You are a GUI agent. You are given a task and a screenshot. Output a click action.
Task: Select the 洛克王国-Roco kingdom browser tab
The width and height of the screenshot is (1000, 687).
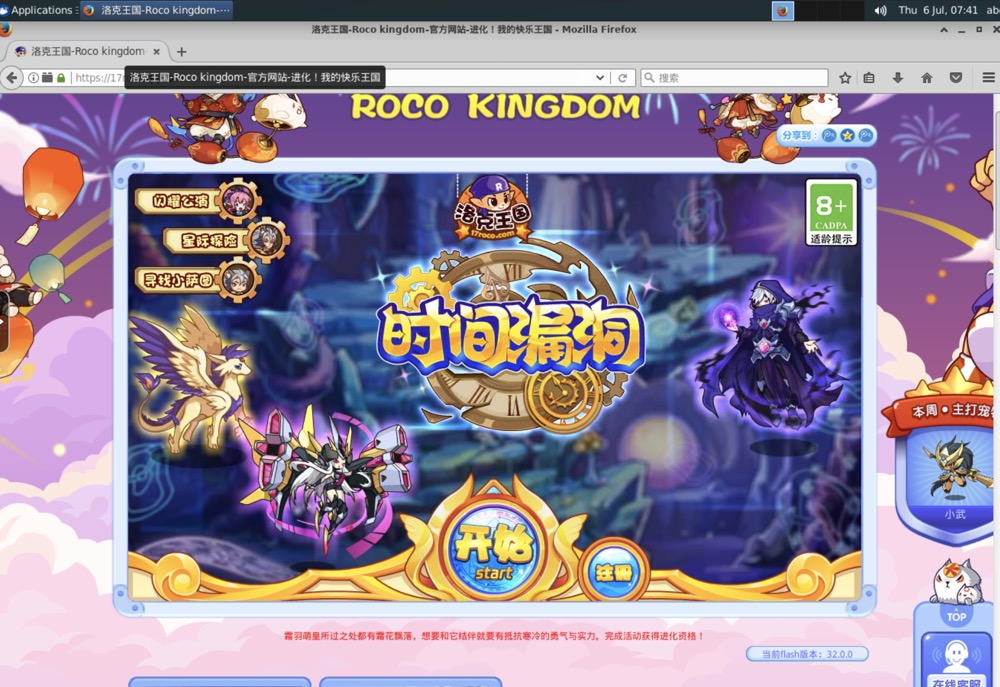coord(87,51)
